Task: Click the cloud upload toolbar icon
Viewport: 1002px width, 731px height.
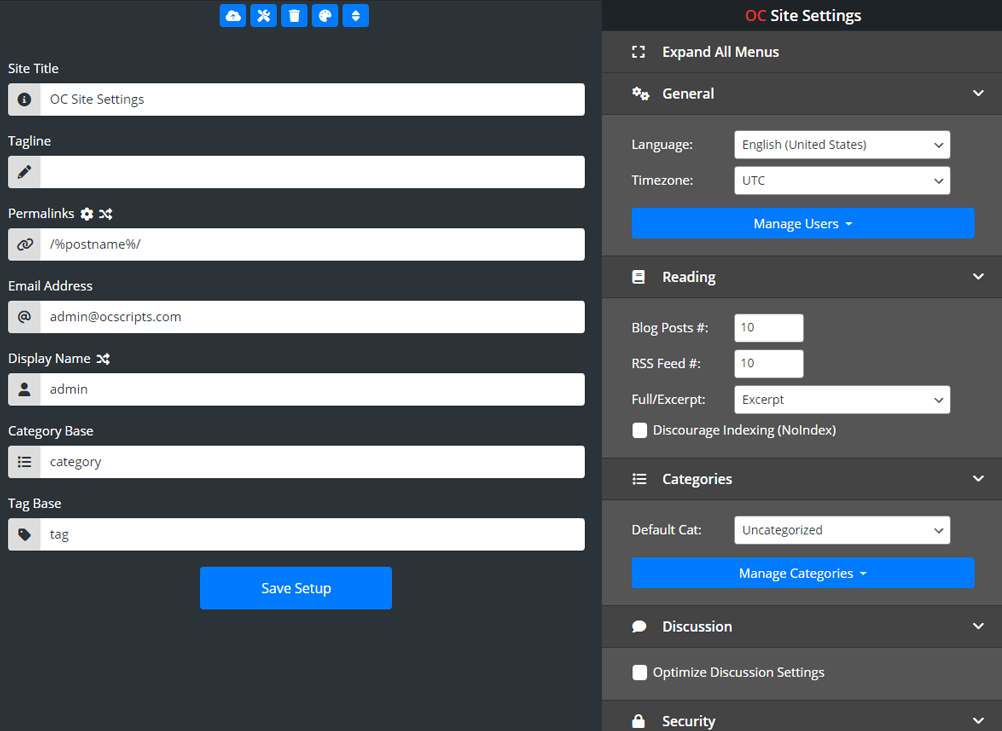Action: click(x=233, y=15)
